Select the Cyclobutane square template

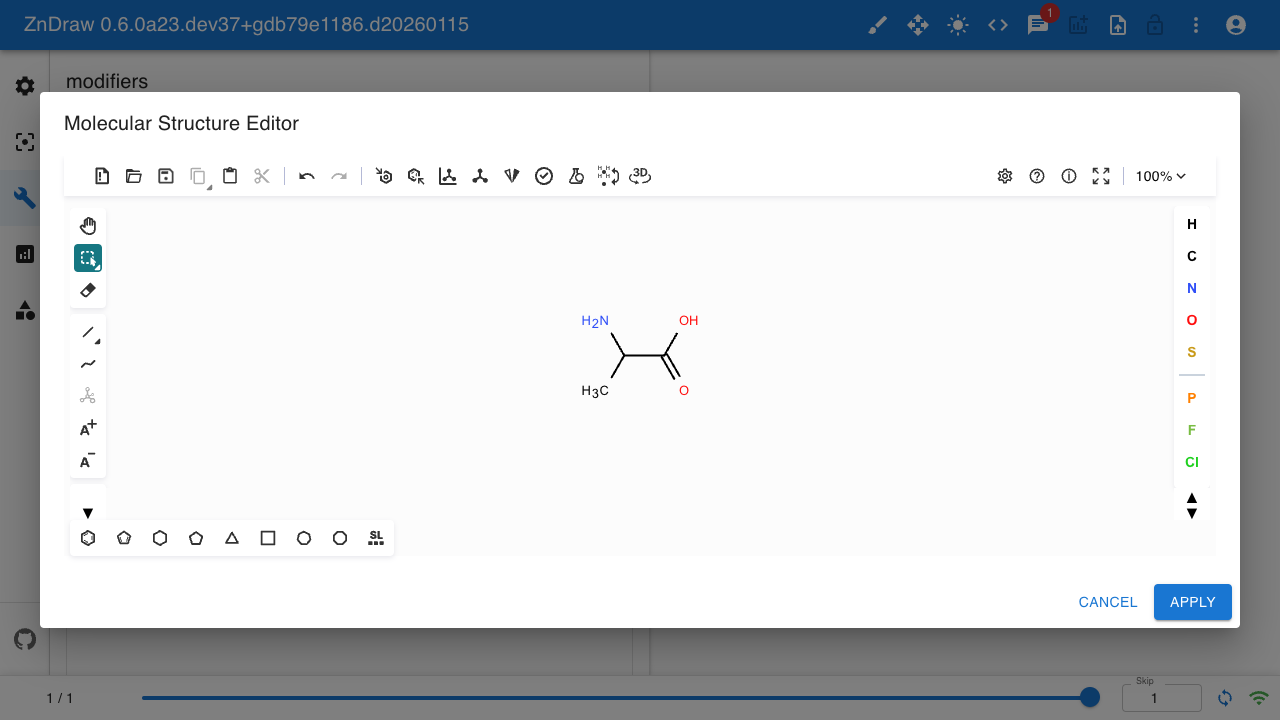(268, 538)
